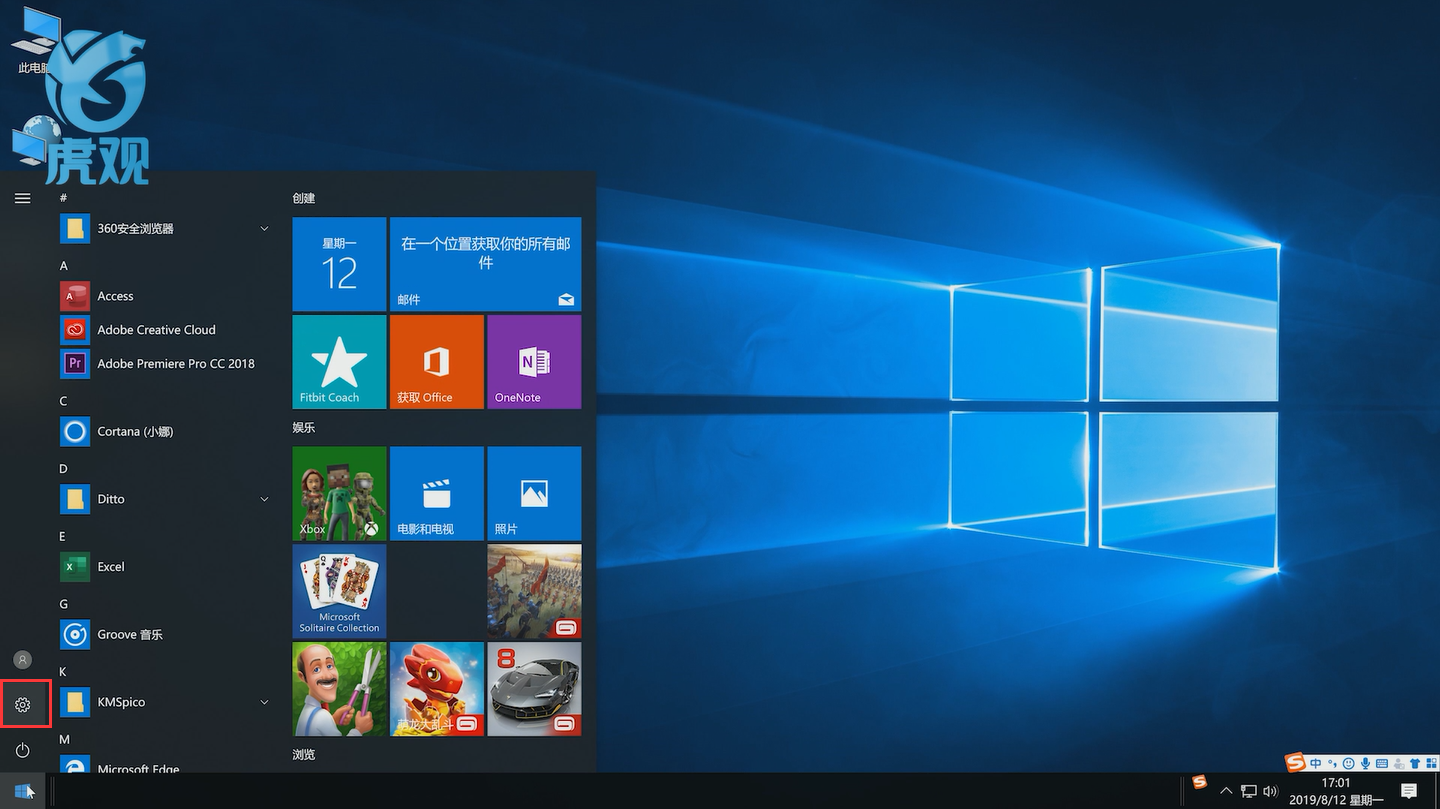Open the 照片 photos tile

(534, 494)
